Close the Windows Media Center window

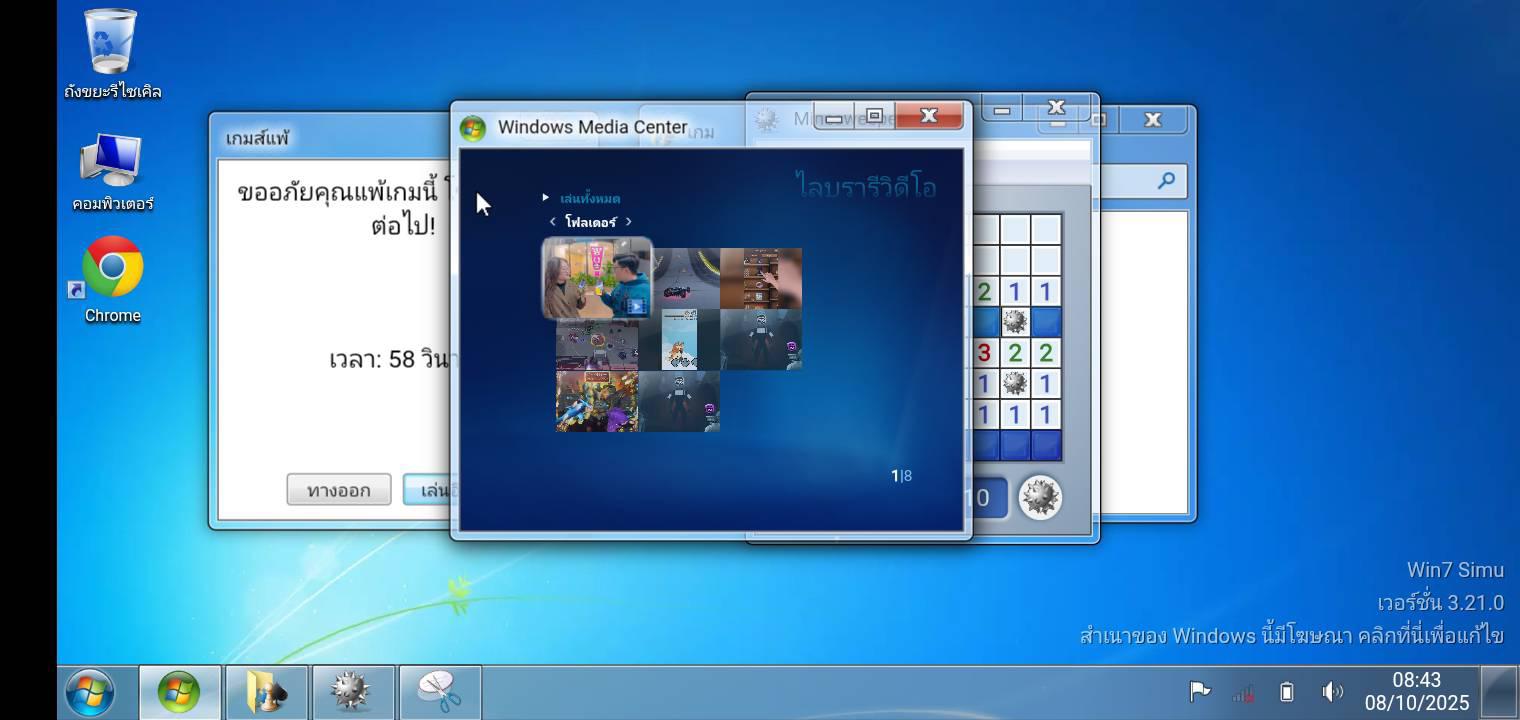[x=929, y=116]
